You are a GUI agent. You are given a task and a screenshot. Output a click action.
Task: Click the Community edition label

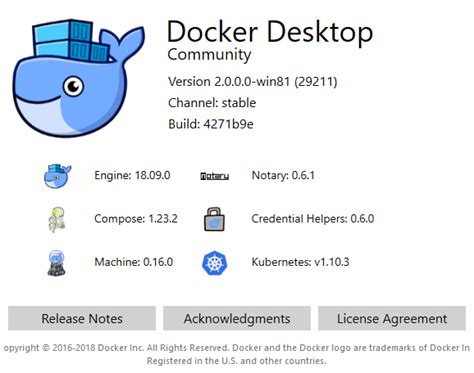tap(209, 55)
